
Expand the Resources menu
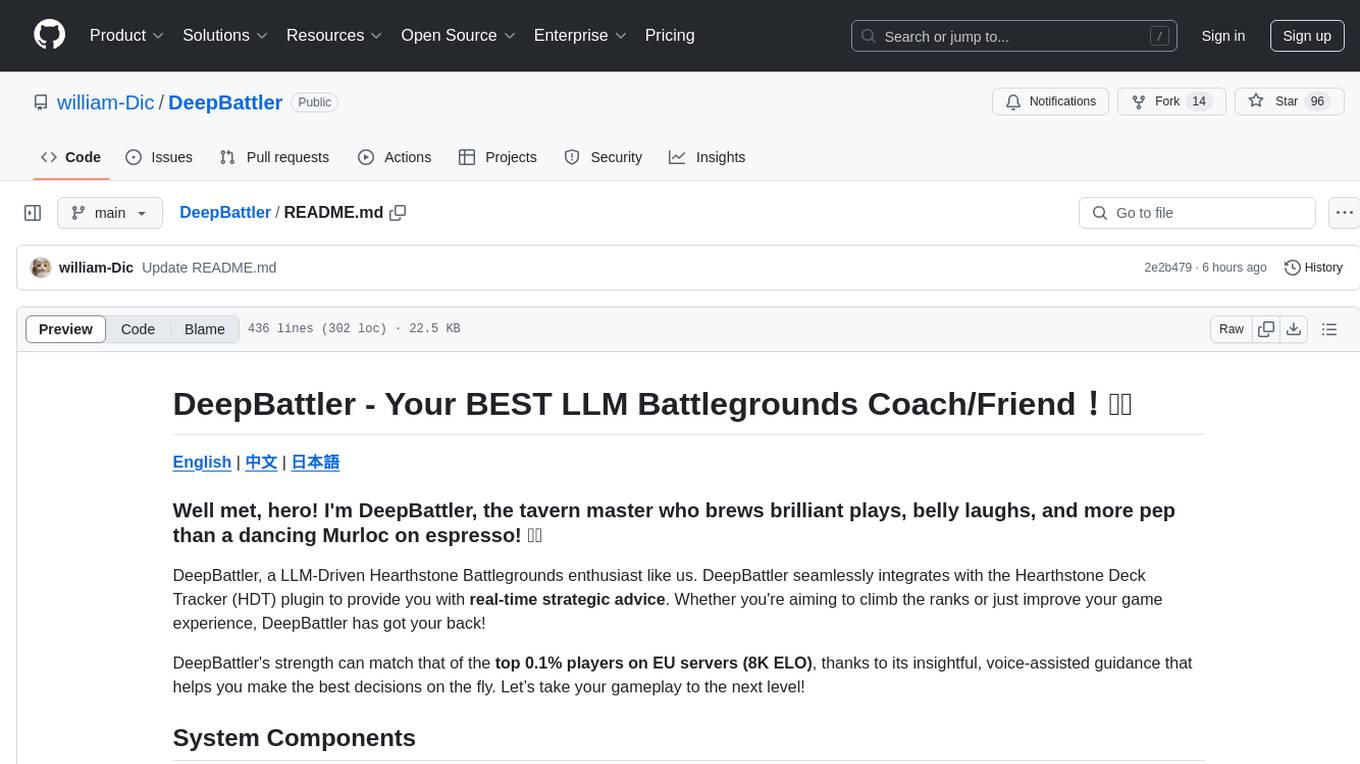click(x=334, y=35)
